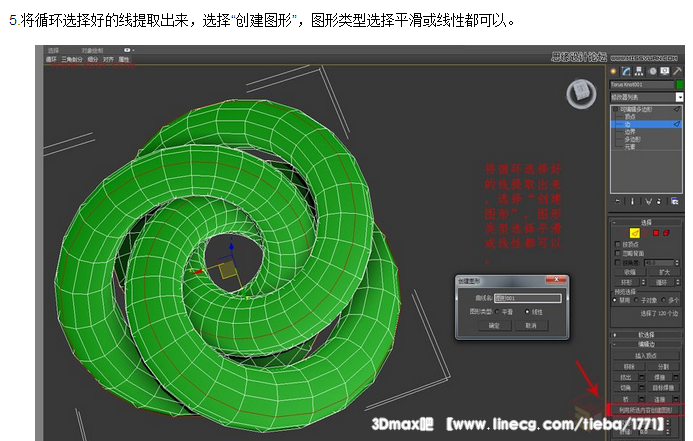Viewport: 693px width, 441px height.
Task: Click make unique icon under stack
Action: pyautogui.click(x=648, y=201)
